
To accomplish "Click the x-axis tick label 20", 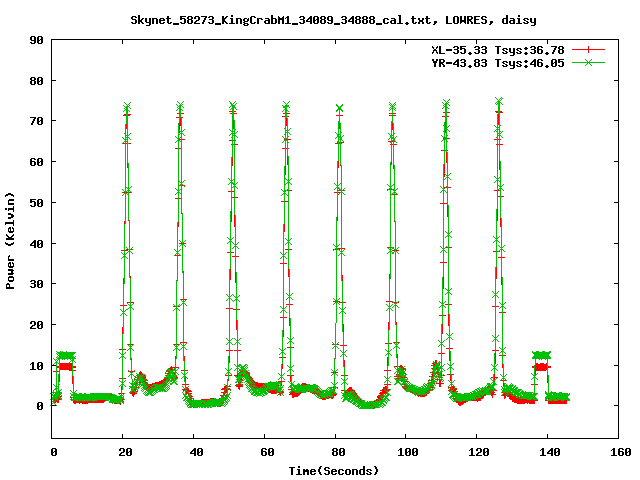I will (125, 452).
